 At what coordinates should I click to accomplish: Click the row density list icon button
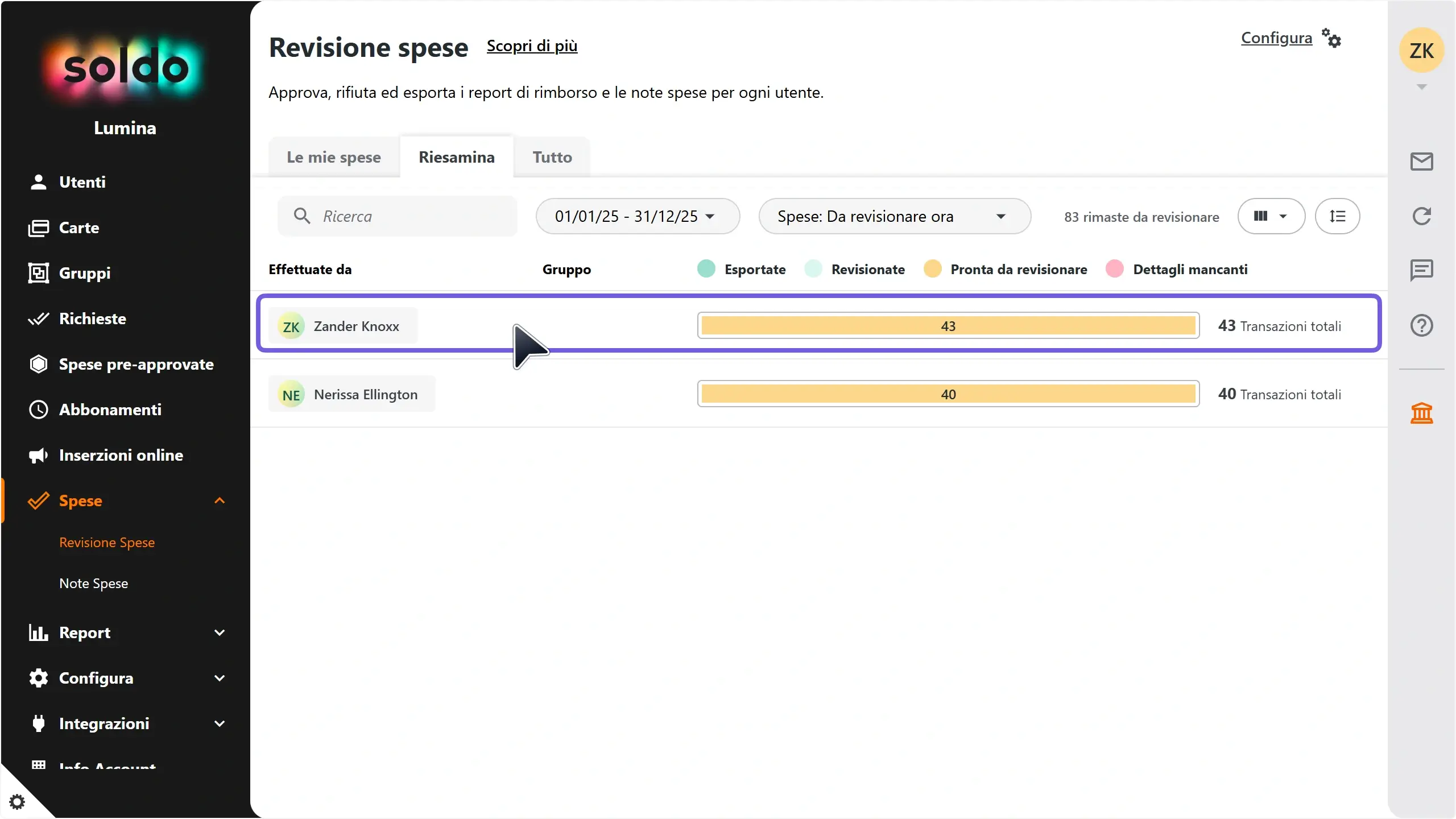1337,216
